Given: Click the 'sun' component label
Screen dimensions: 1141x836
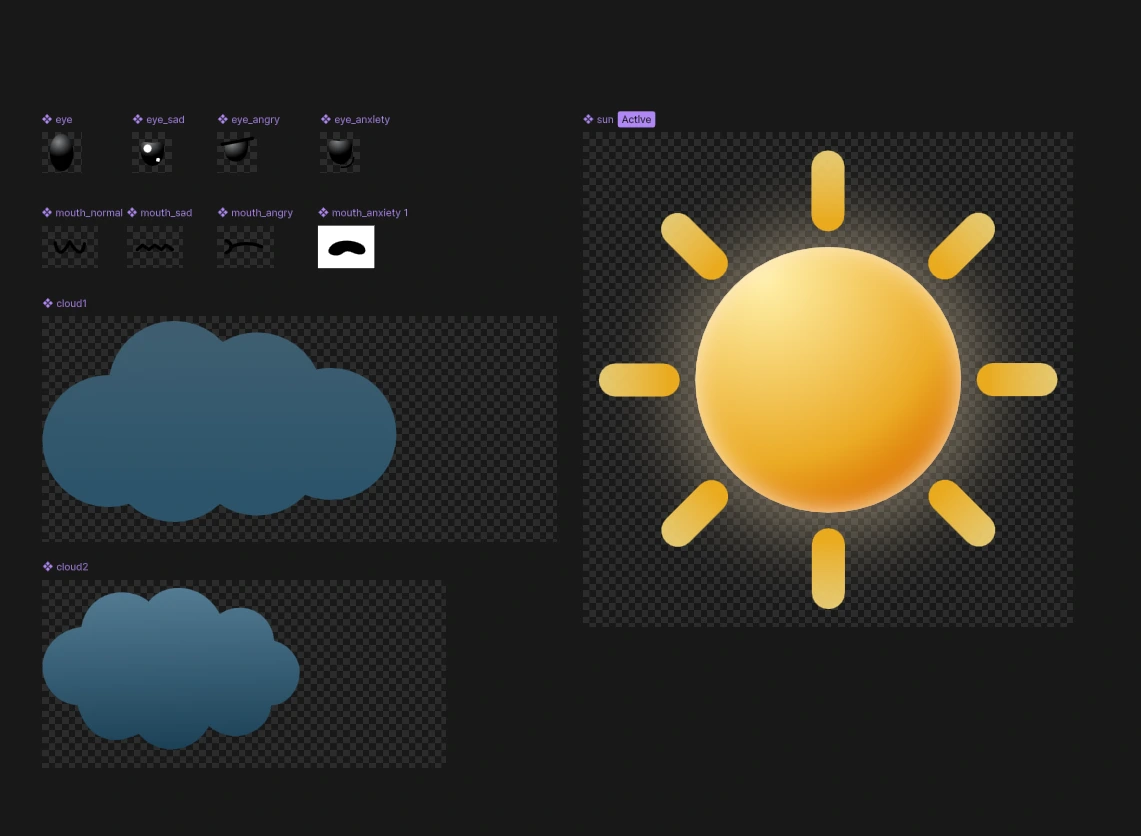Looking at the screenshot, I should pos(605,119).
